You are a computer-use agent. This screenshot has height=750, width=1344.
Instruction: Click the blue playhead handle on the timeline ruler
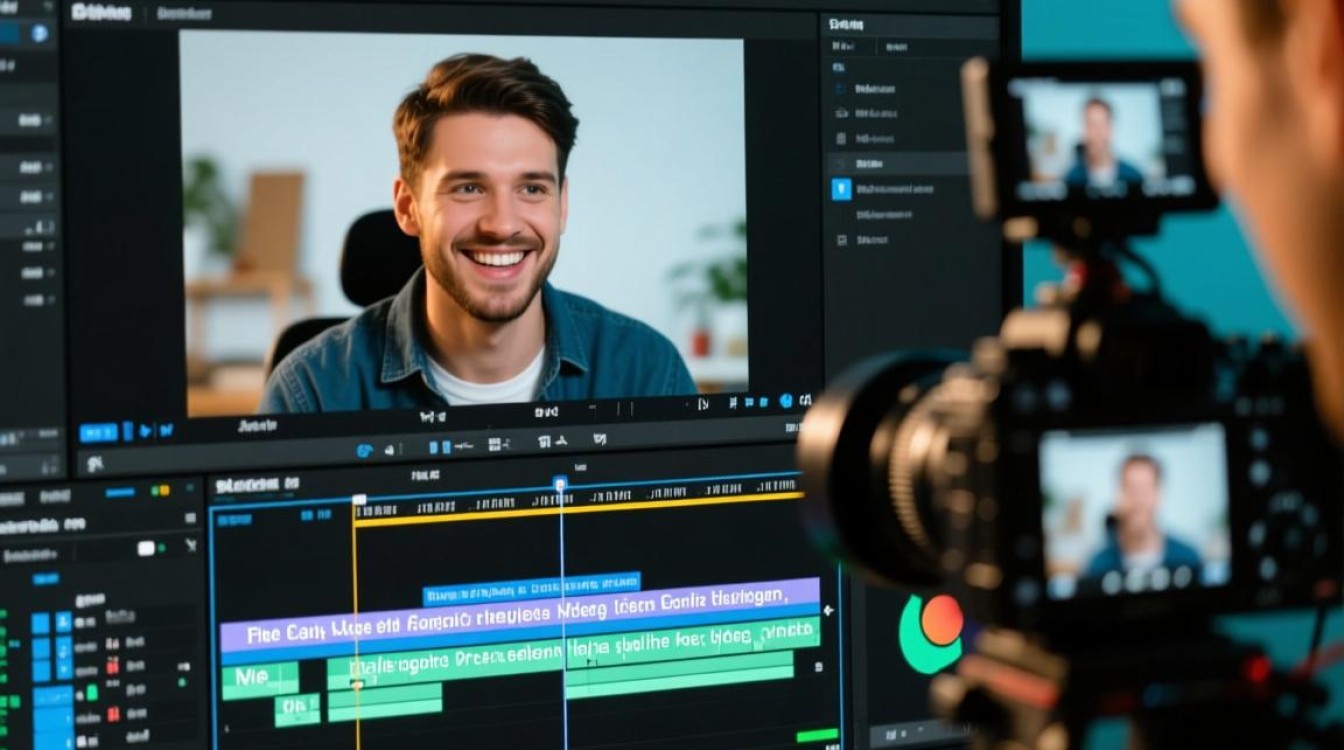point(560,484)
